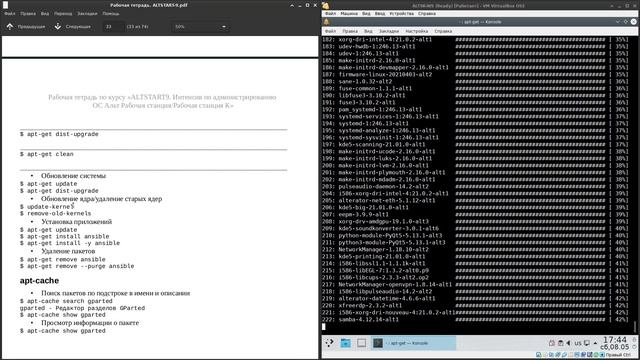Click '$ apt-get install -y ansible' line
Screen dimensions: 640x360
70,243
